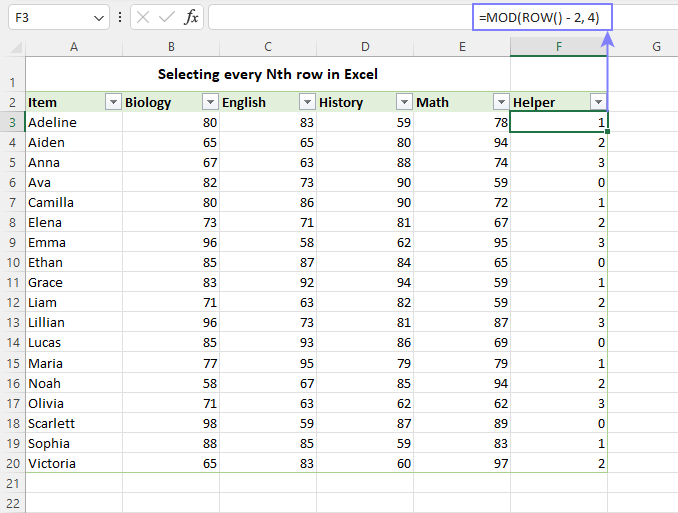Expand the History column filter arrow
Image resolution: width=678 pixels, height=513 pixels.
pyautogui.click(x=404, y=102)
